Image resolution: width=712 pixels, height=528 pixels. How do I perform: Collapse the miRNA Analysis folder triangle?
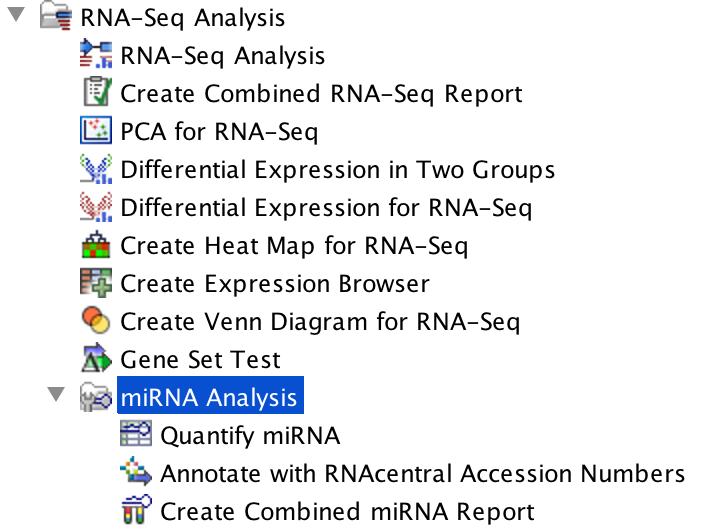point(56,394)
